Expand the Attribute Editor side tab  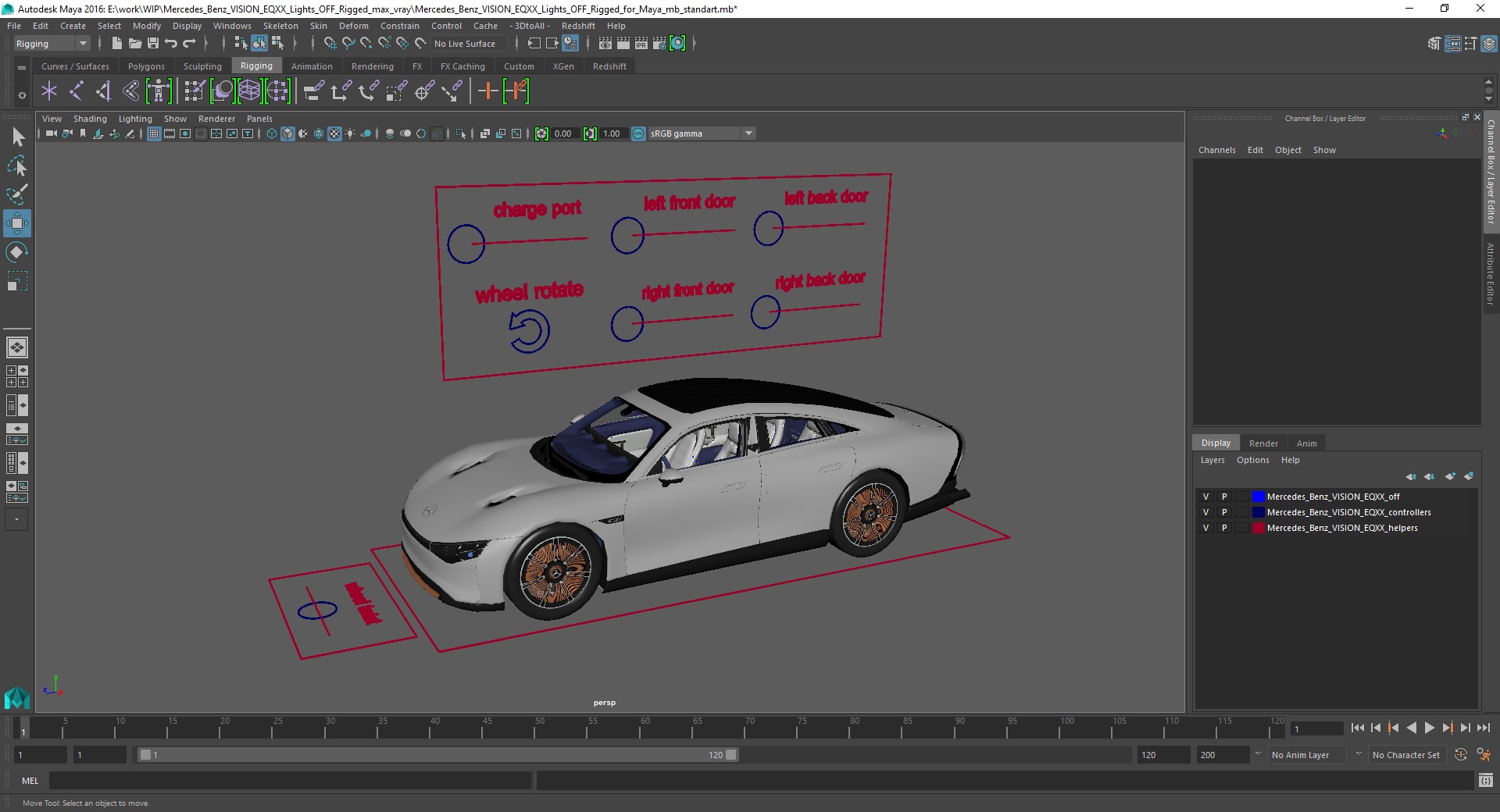[1491, 273]
